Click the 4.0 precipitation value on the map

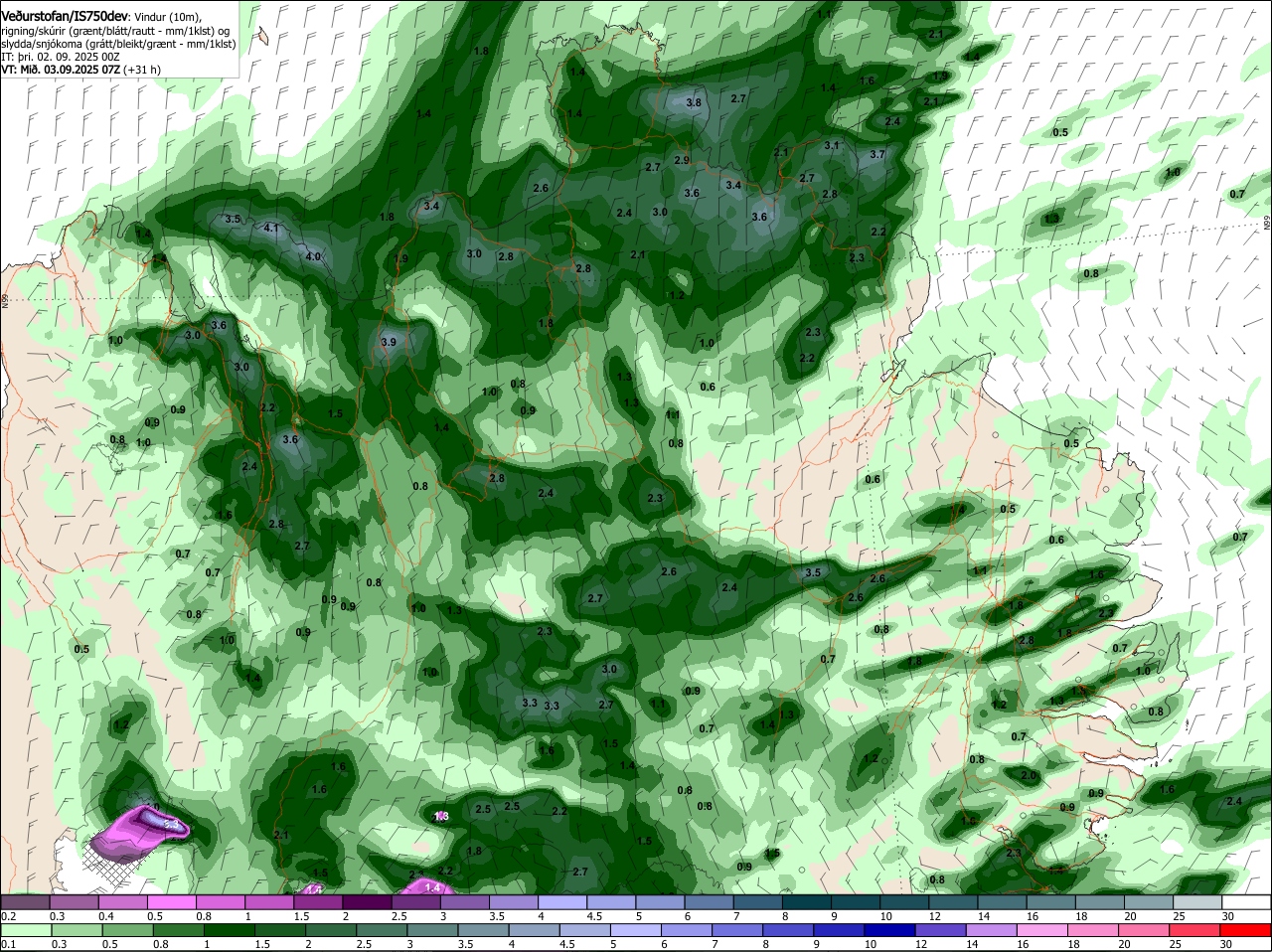tap(313, 256)
